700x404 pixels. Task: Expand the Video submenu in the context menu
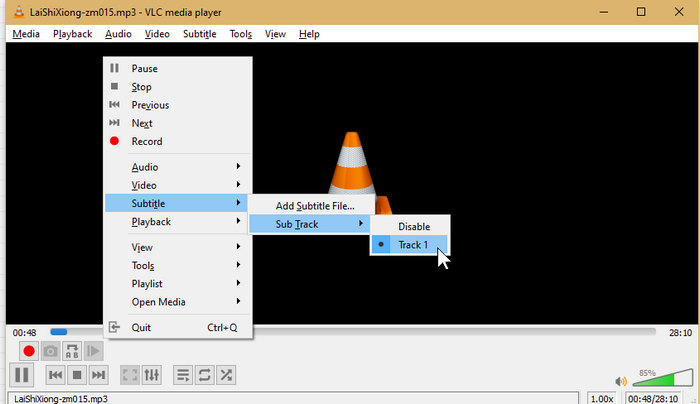178,185
